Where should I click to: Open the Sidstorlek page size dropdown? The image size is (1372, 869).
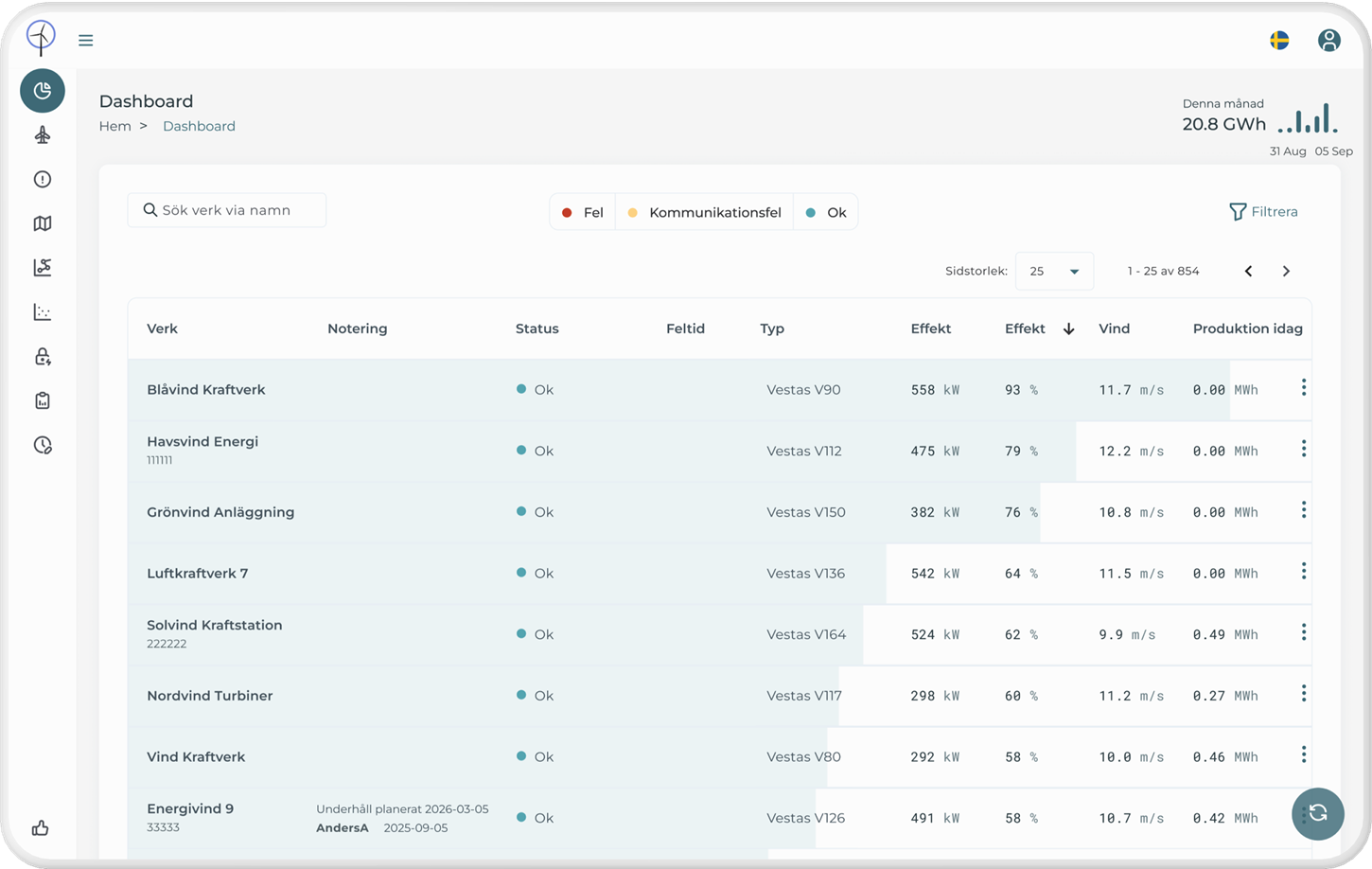(x=1053, y=271)
